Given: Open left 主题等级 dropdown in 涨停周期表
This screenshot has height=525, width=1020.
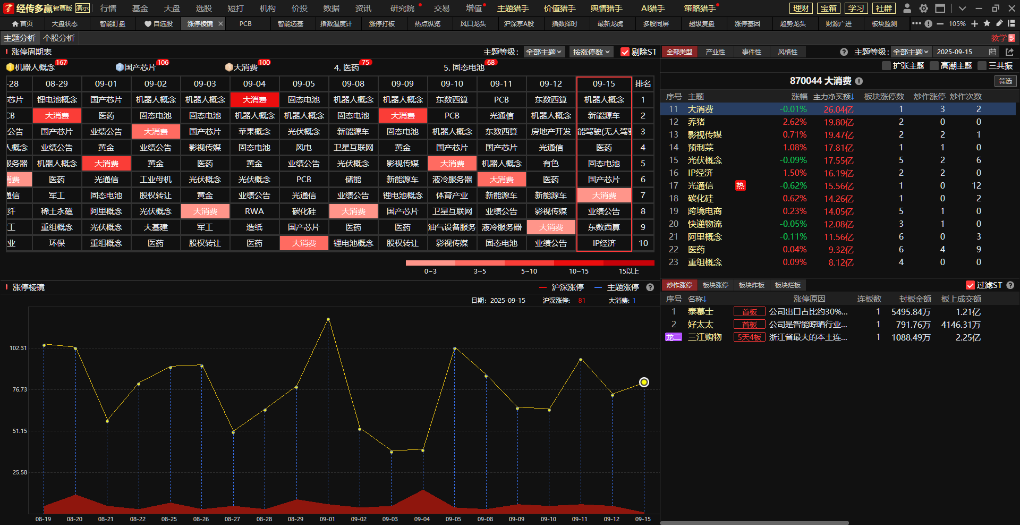Looking at the screenshot, I should point(544,51).
